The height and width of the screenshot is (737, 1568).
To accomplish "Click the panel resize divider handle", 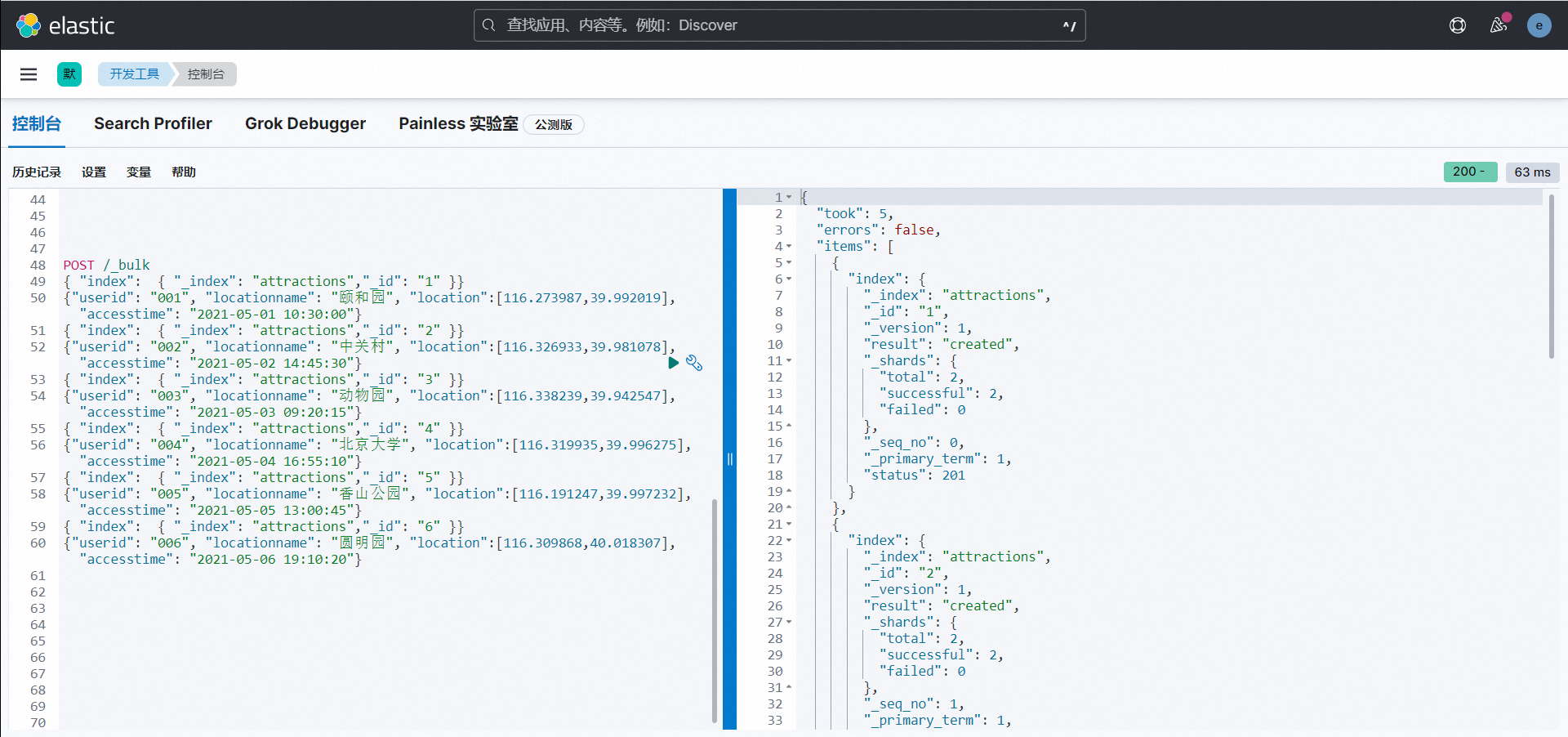I will click(729, 459).
